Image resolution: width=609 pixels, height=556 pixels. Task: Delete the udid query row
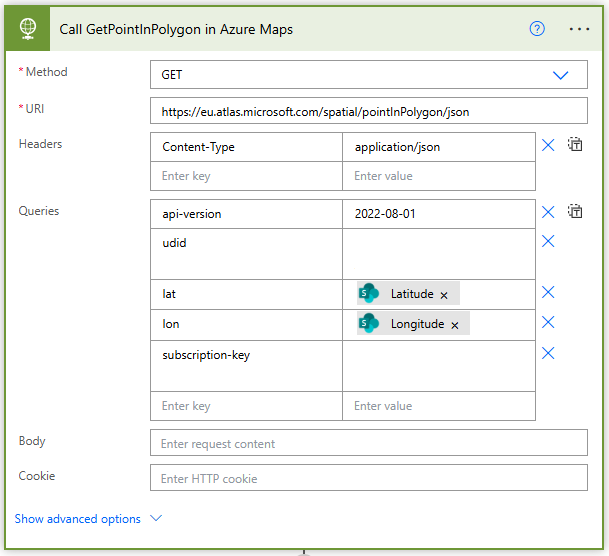pos(548,241)
